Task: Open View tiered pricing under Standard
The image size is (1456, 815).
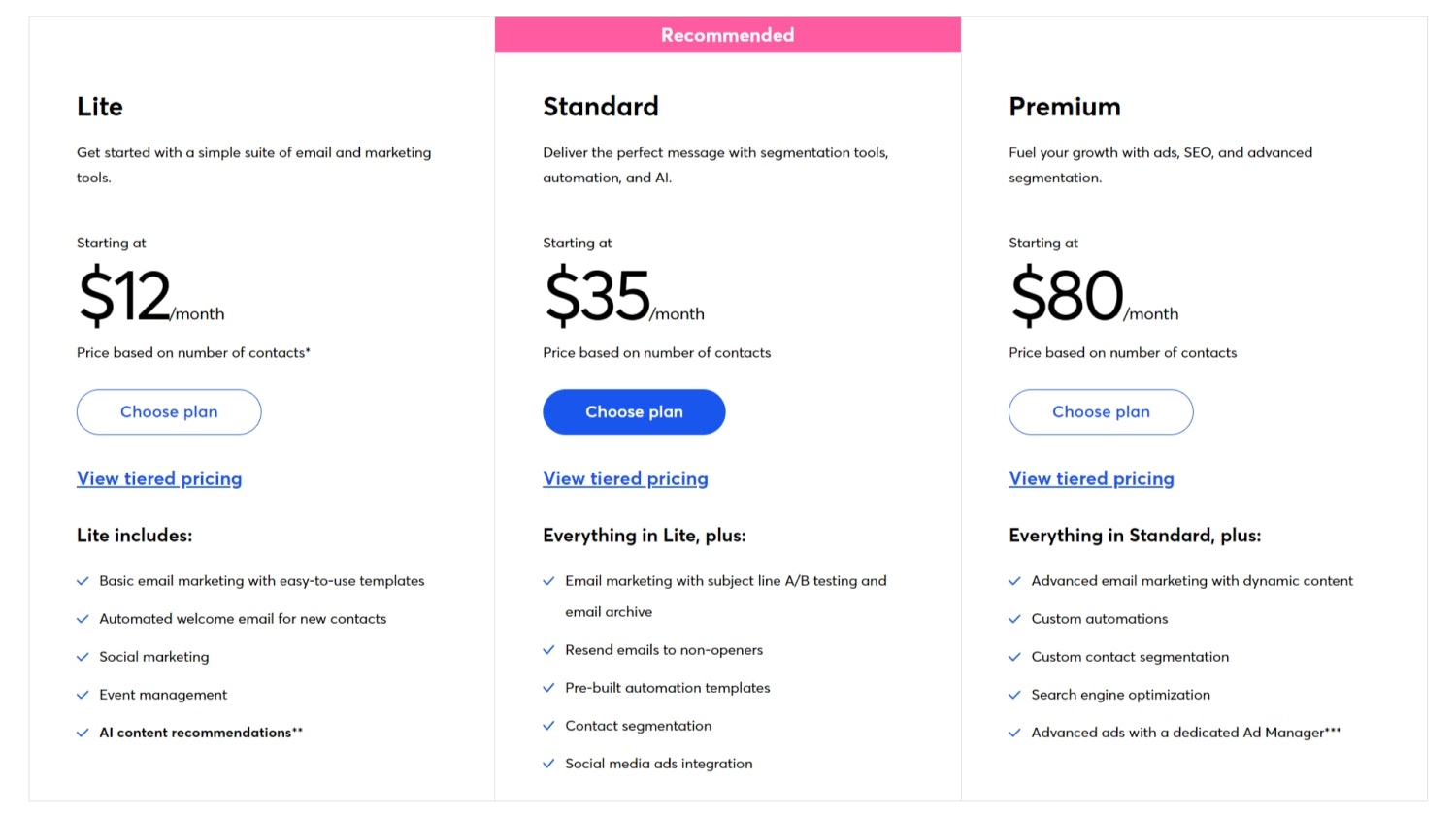Action: click(x=625, y=478)
